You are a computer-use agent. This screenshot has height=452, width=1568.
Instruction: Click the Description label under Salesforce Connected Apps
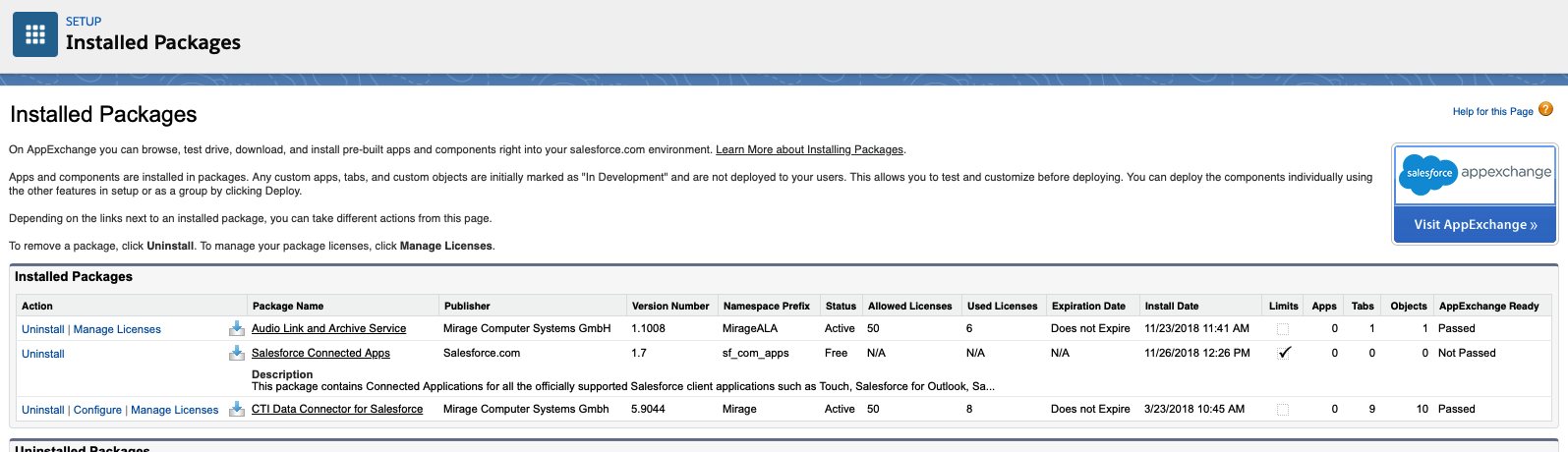coord(282,374)
